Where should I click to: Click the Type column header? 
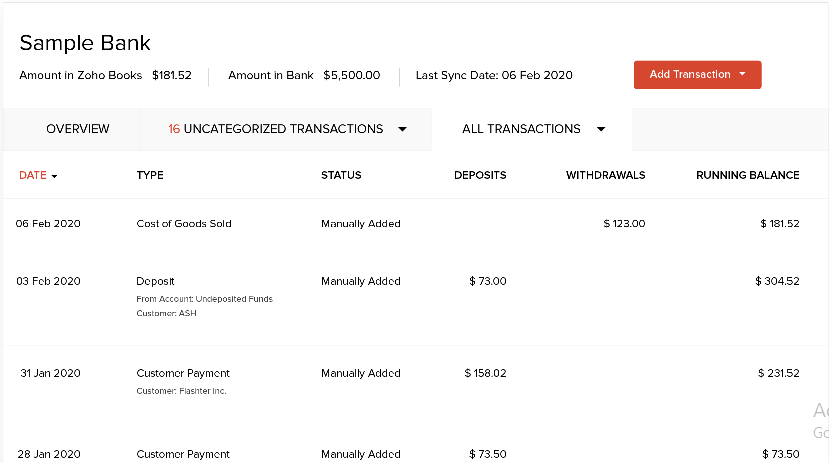tap(150, 175)
